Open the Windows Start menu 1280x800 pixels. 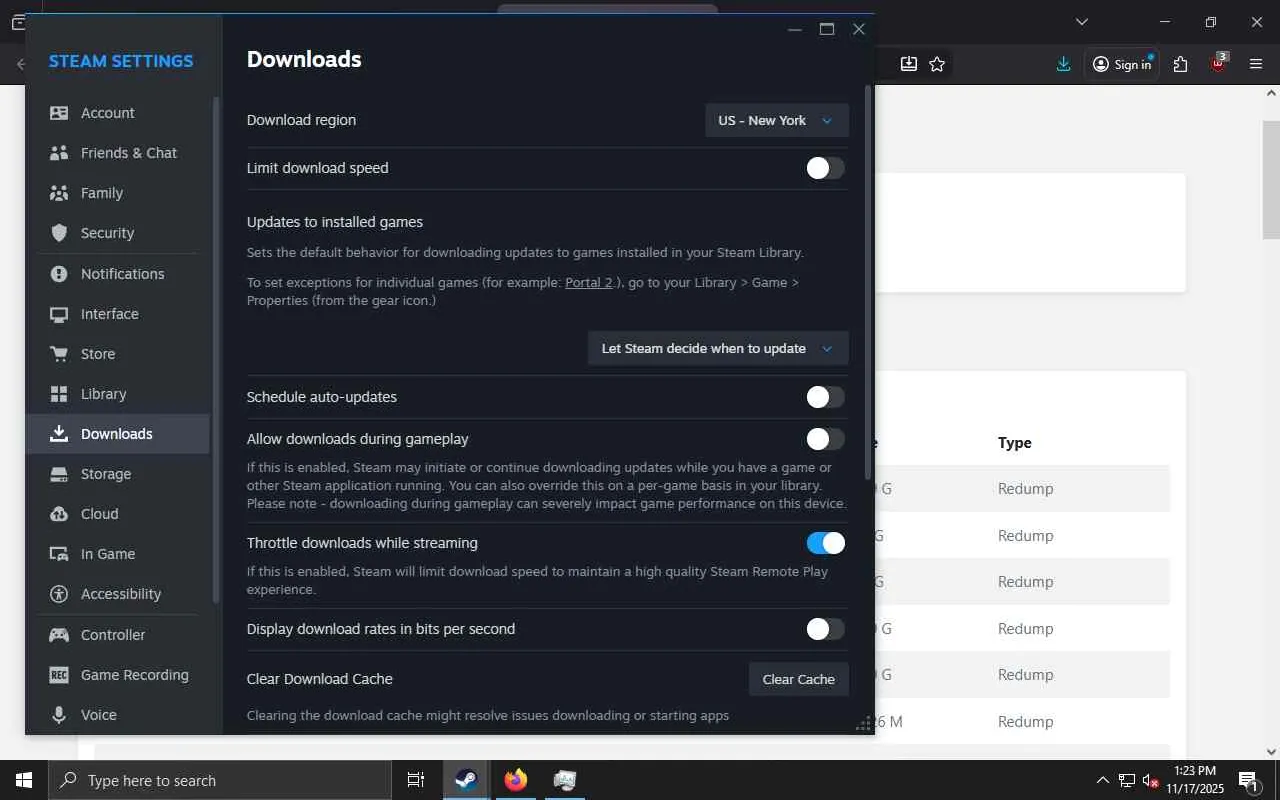(24, 780)
